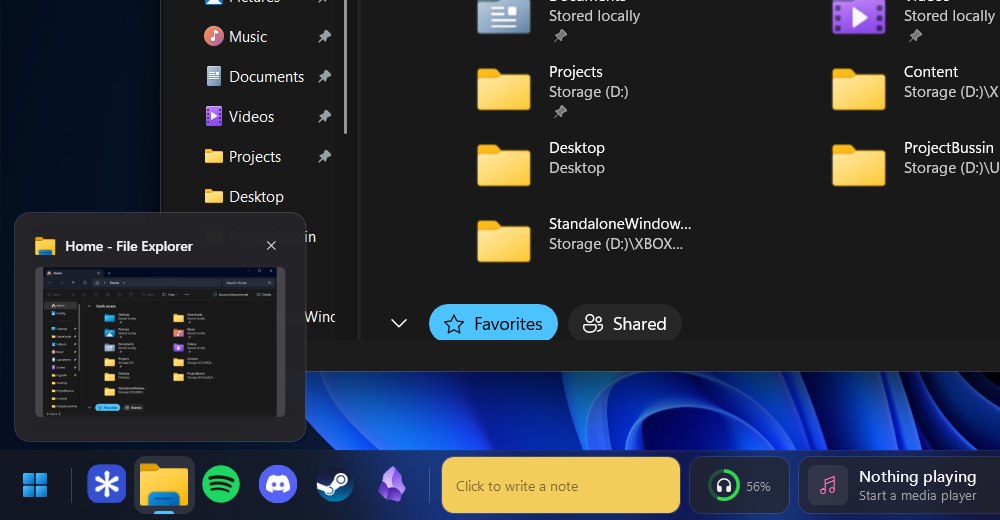Open the StandaloneWindow... folder
Screen dimensions: 1000x520
[503, 242]
